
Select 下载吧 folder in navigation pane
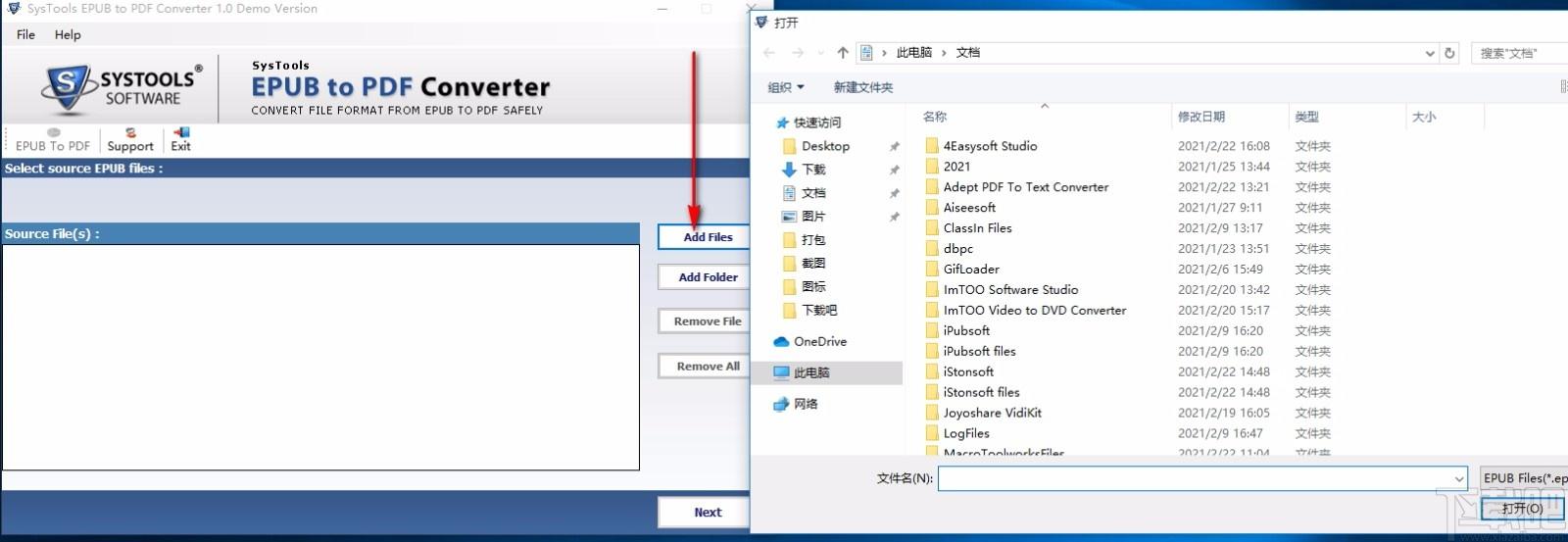[x=819, y=311]
